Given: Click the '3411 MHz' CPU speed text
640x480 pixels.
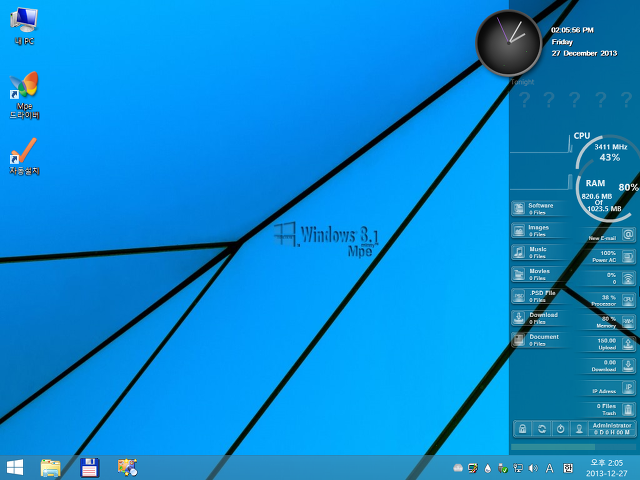Looking at the screenshot, I should [x=611, y=147].
